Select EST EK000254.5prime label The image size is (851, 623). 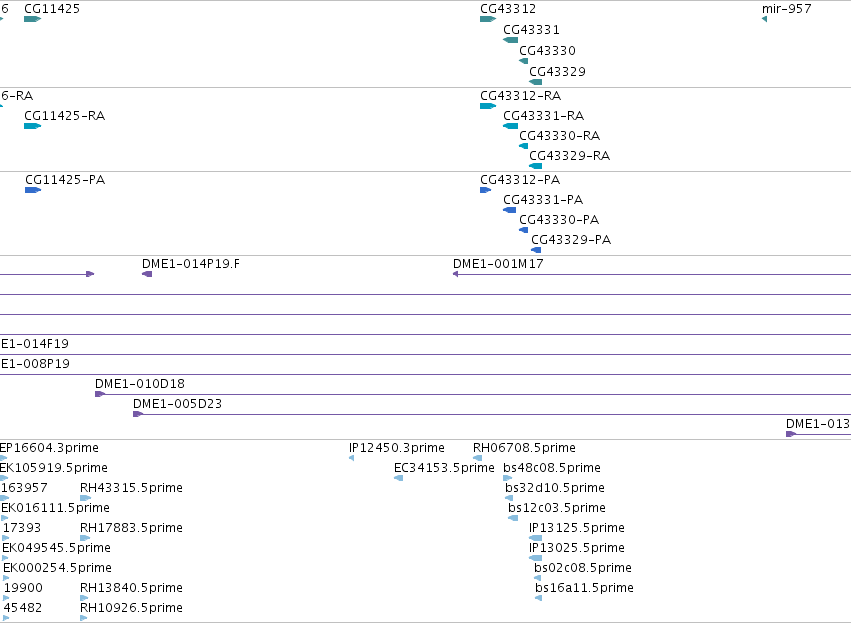pyautogui.click(x=58, y=568)
